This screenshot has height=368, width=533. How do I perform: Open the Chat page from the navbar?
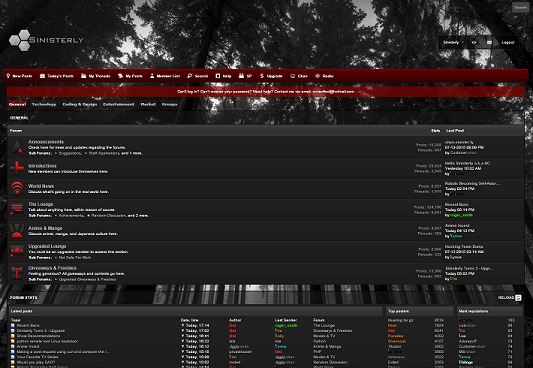click(x=299, y=76)
